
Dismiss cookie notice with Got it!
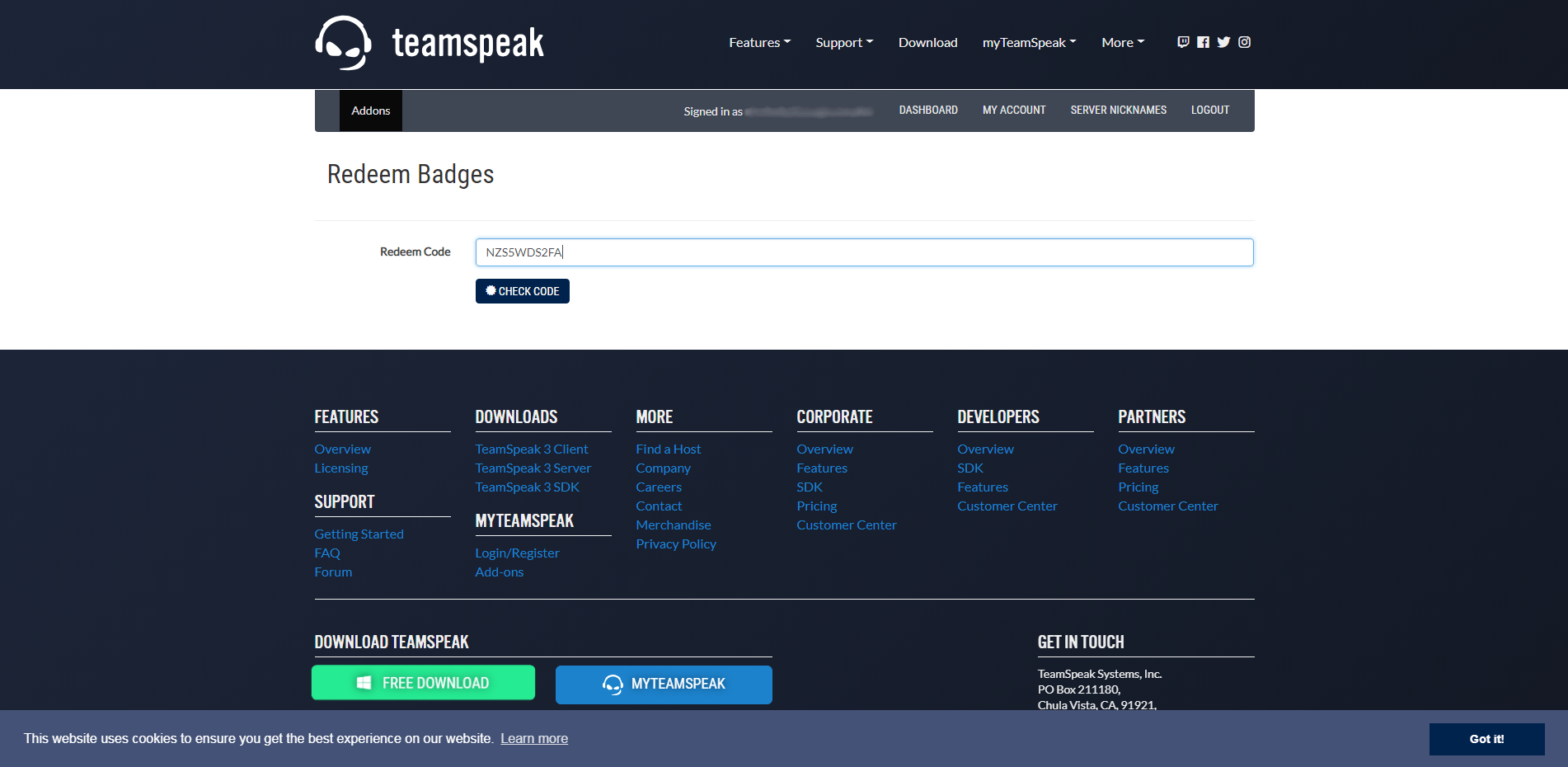click(x=1486, y=739)
